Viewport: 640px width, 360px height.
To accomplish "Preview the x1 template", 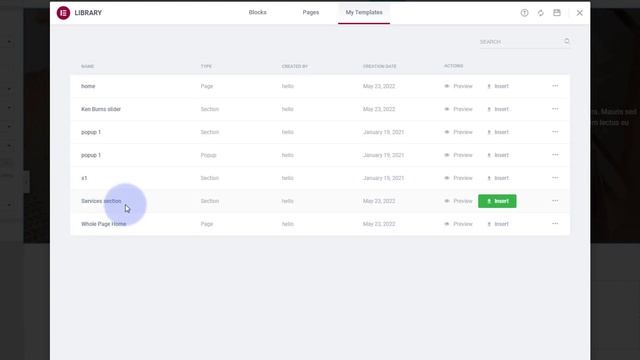I will pos(458,178).
